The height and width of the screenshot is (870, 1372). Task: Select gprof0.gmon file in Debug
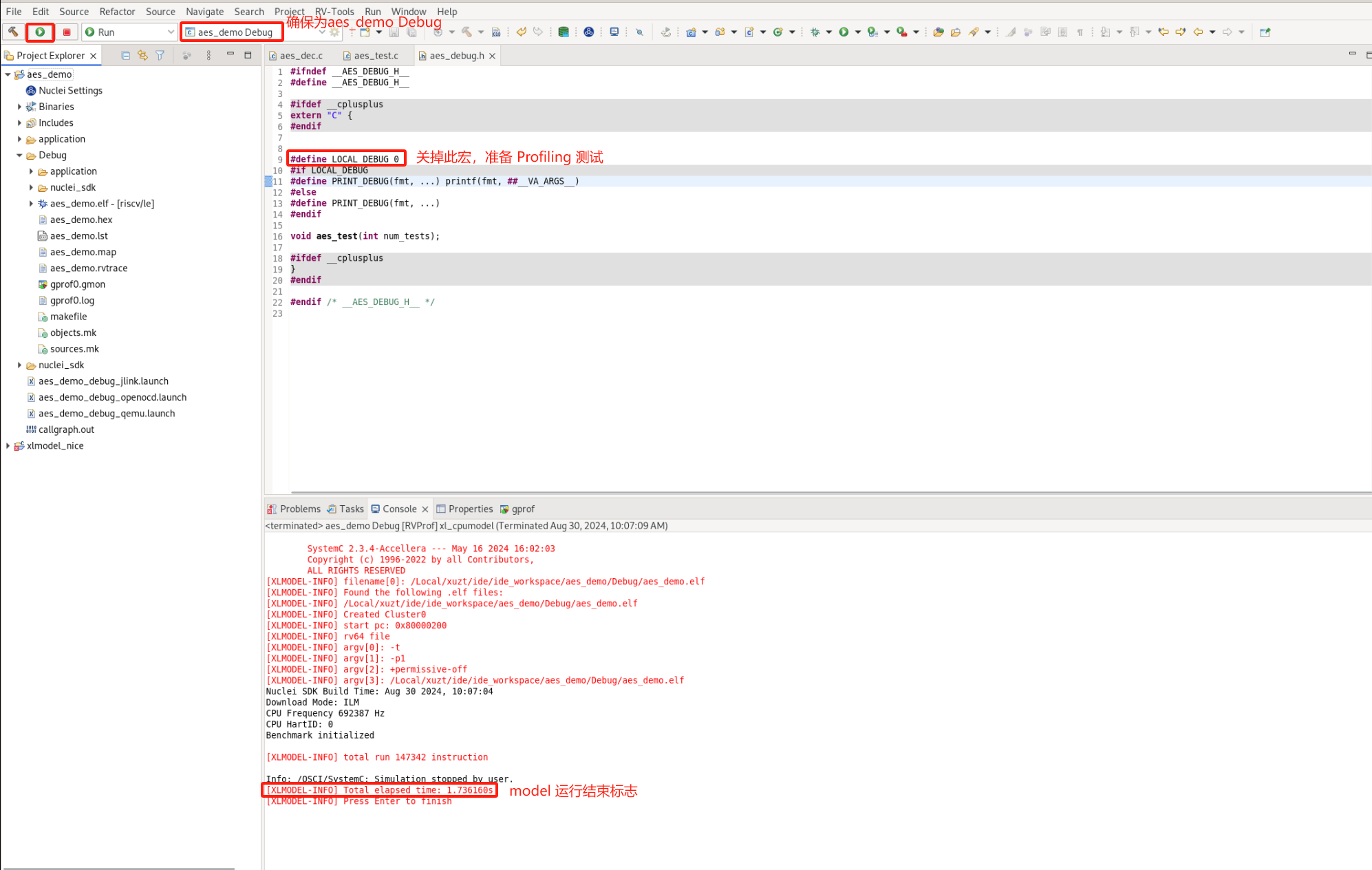click(x=73, y=284)
